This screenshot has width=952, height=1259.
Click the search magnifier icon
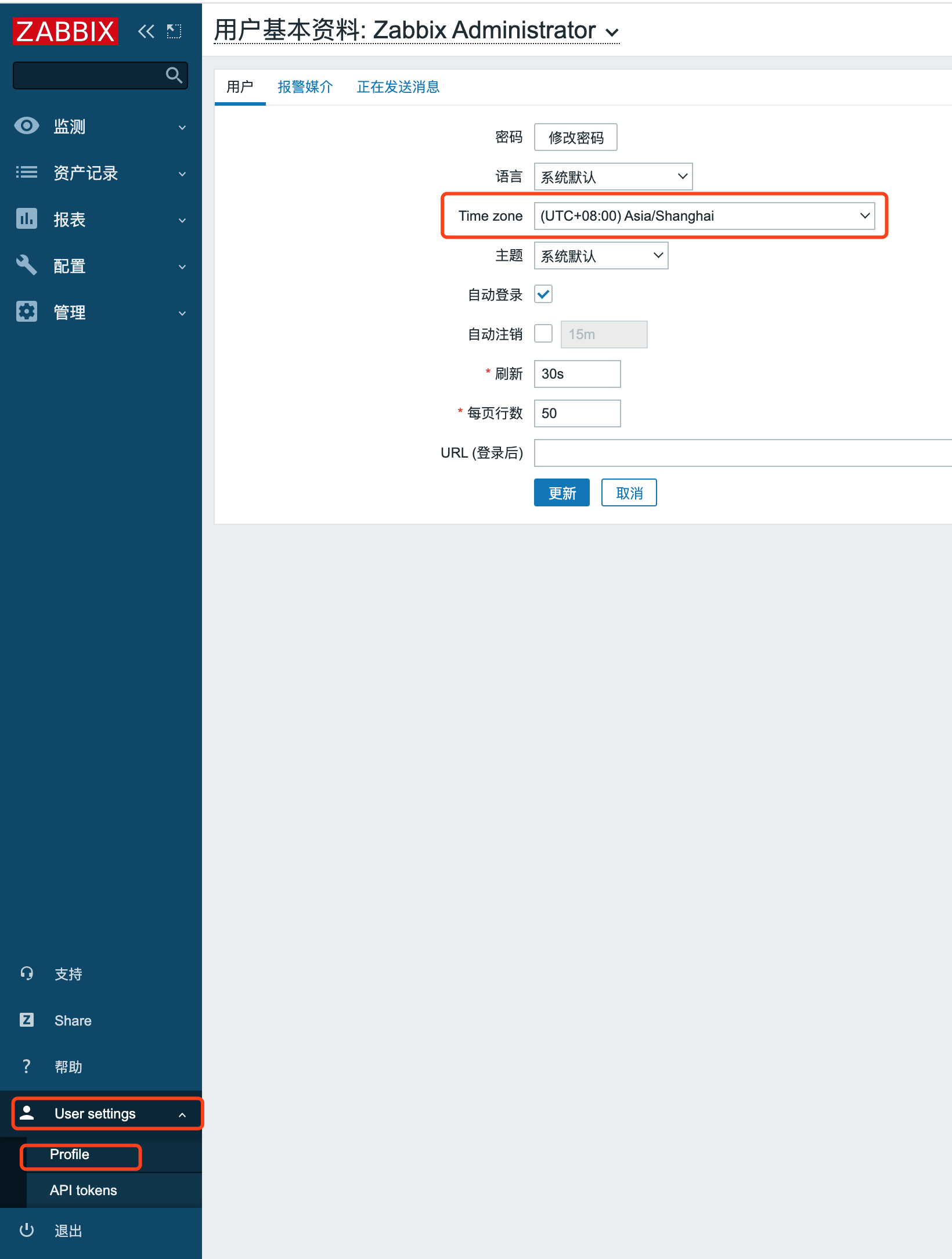(x=174, y=75)
